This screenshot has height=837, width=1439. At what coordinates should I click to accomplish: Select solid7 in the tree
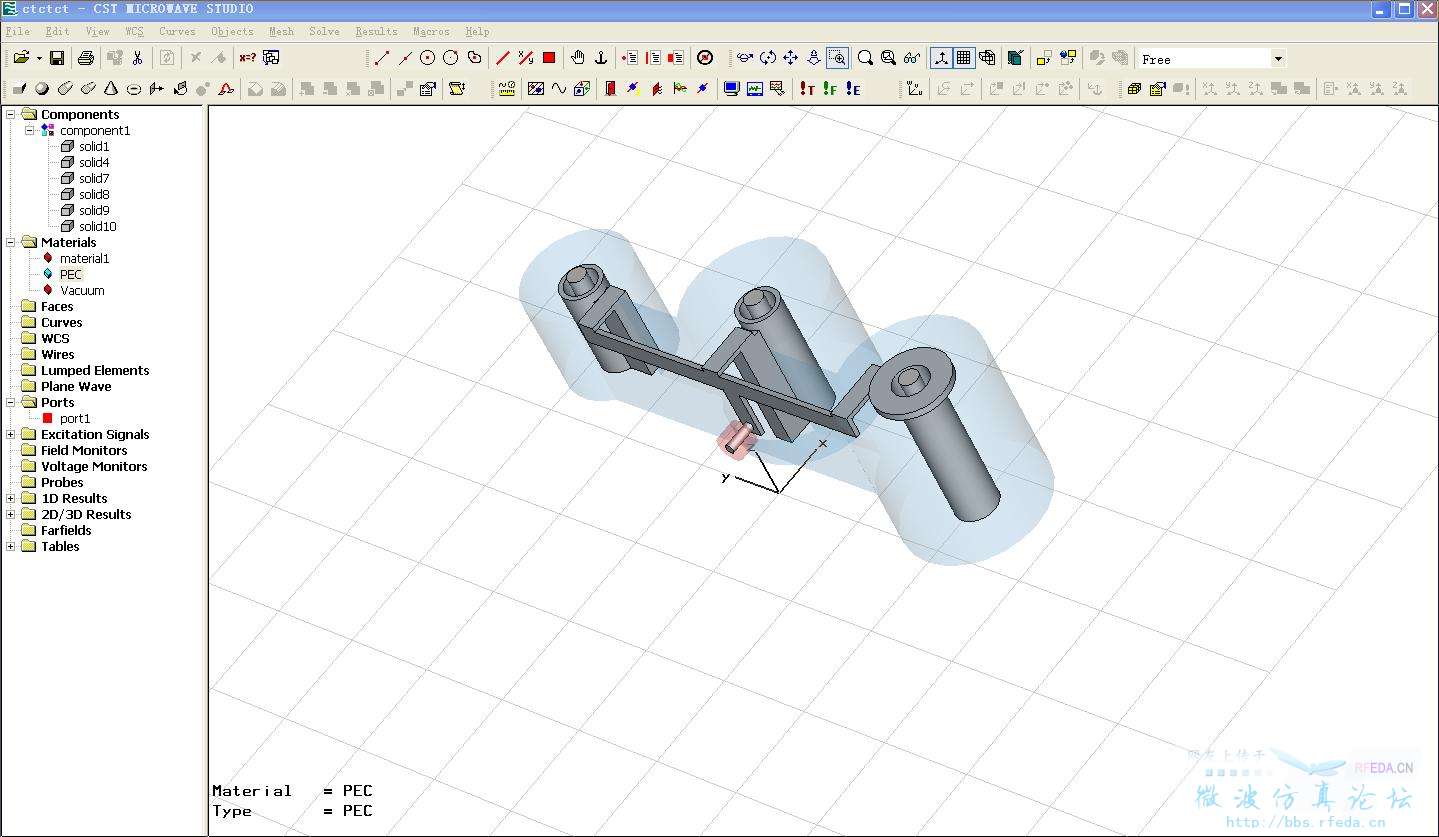(94, 178)
